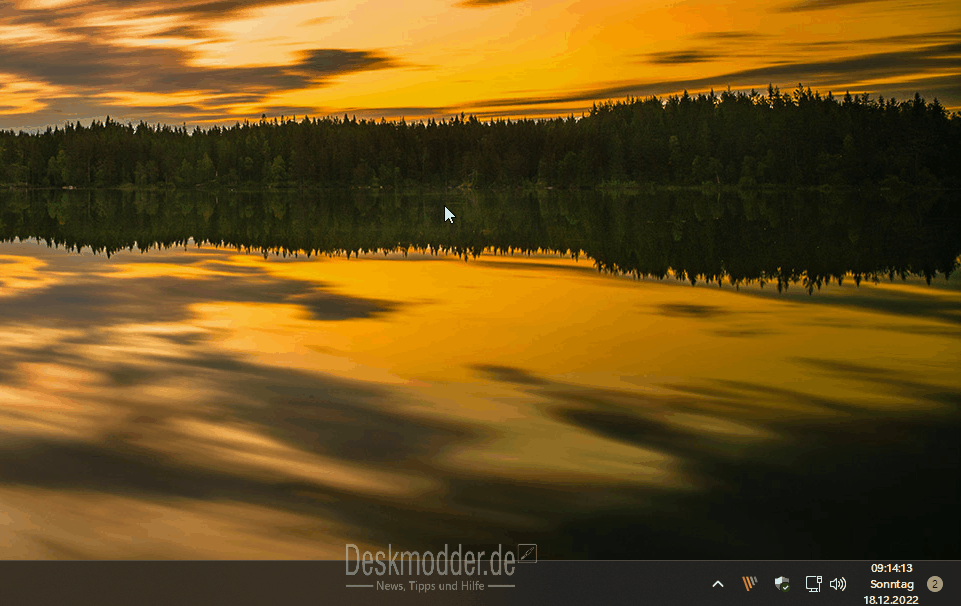
Task: Open the notification center badge showing 2
Action: pyautogui.click(x=935, y=584)
